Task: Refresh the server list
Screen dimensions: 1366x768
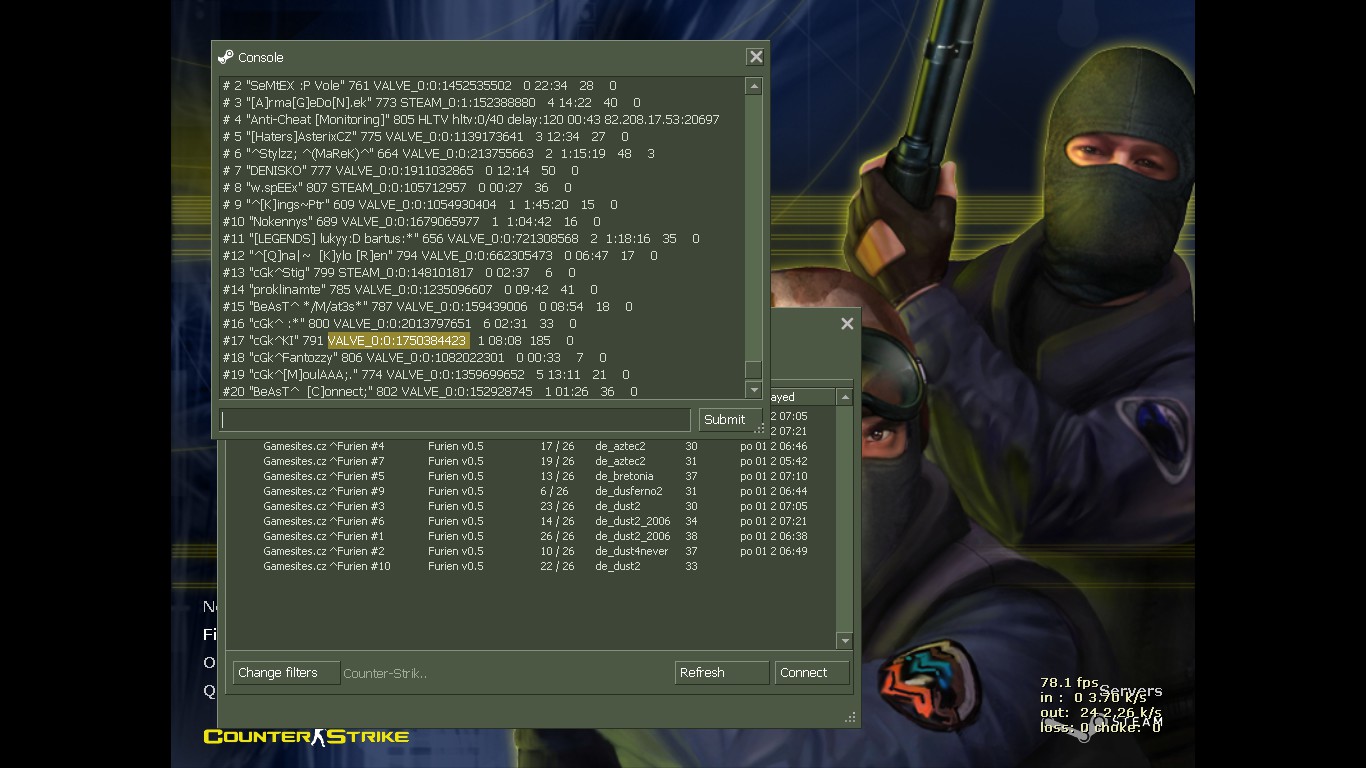Action: 721,673
